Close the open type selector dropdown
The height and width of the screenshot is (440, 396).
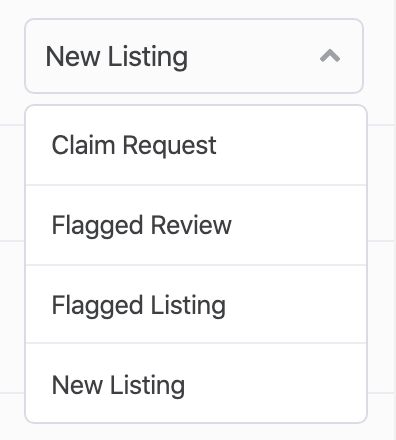[330, 56]
